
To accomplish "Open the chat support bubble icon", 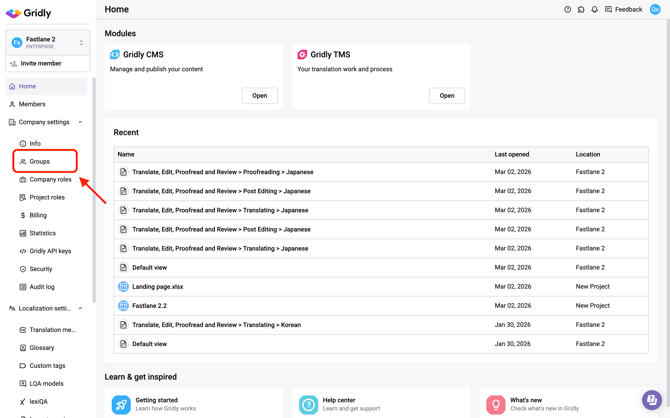I will coord(651,400).
